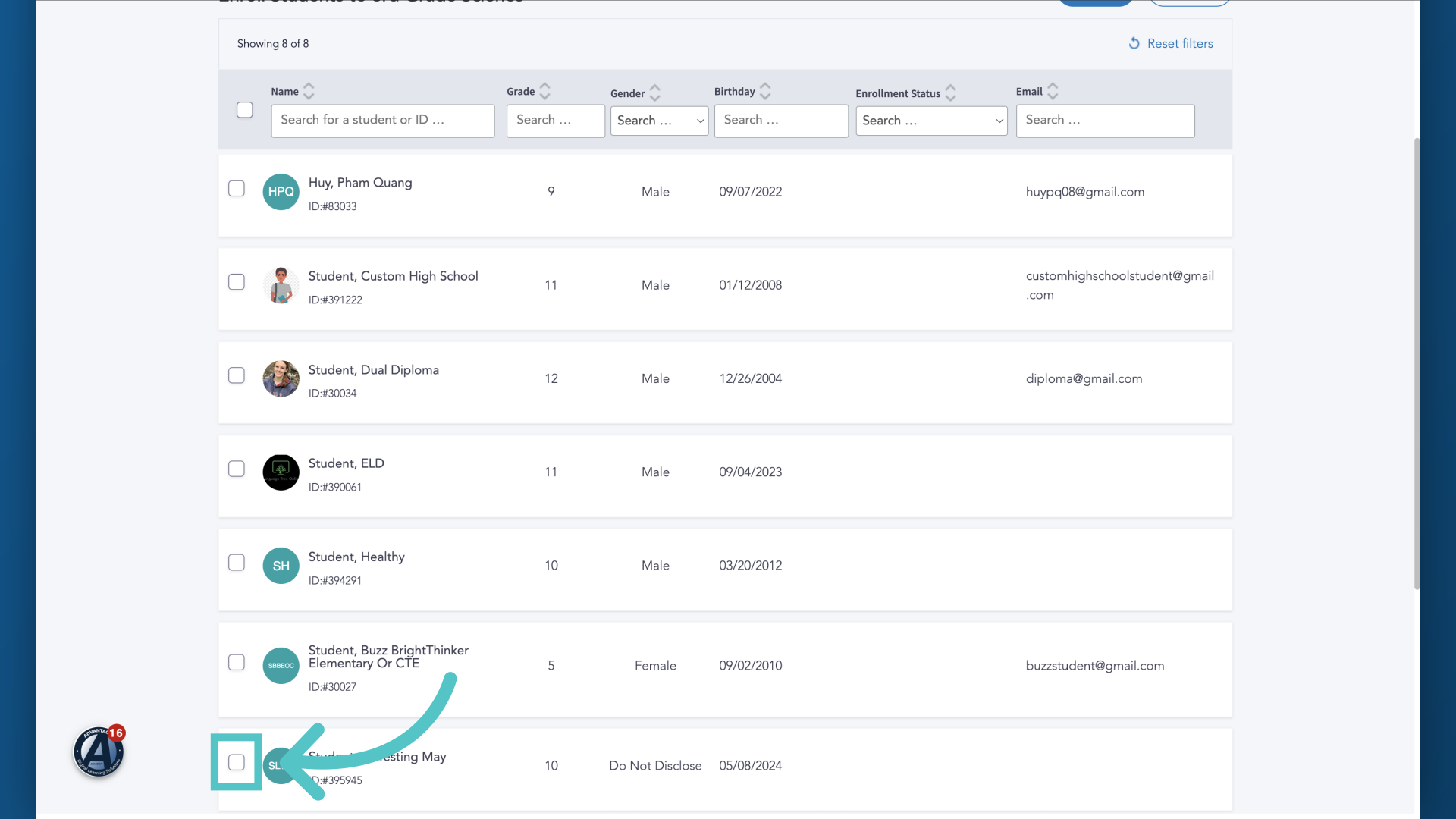Sort by Enrollment Status column arrows
The image size is (1456, 819).
tap(950, 93)
